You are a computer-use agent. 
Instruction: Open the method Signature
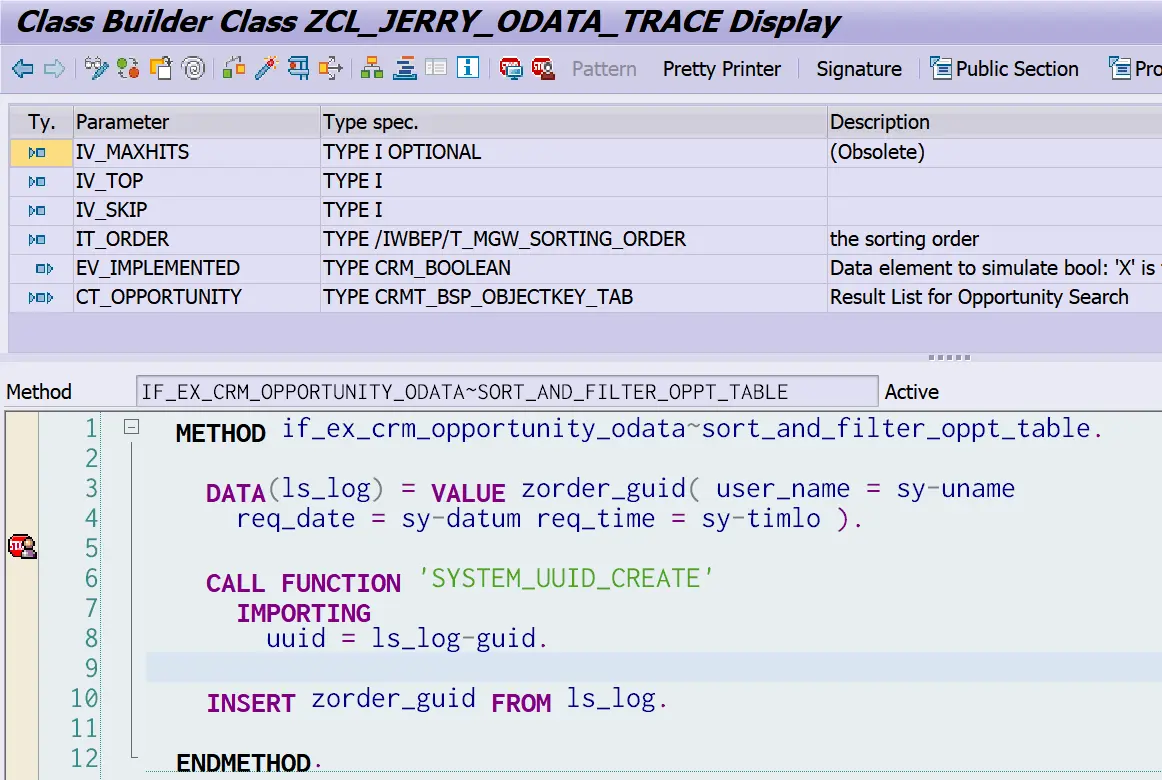859,69
